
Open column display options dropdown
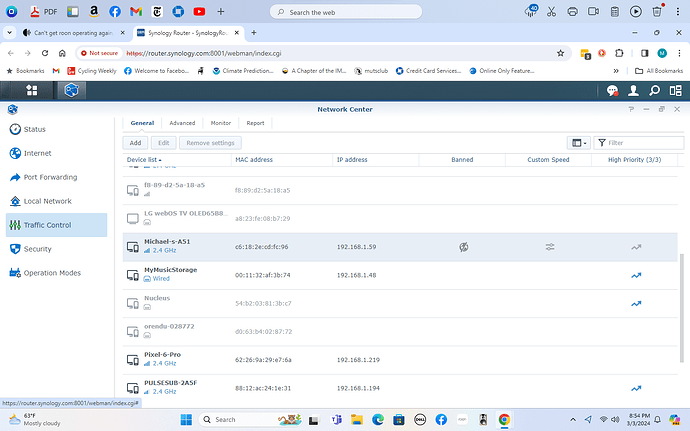[x=579, y=143]
